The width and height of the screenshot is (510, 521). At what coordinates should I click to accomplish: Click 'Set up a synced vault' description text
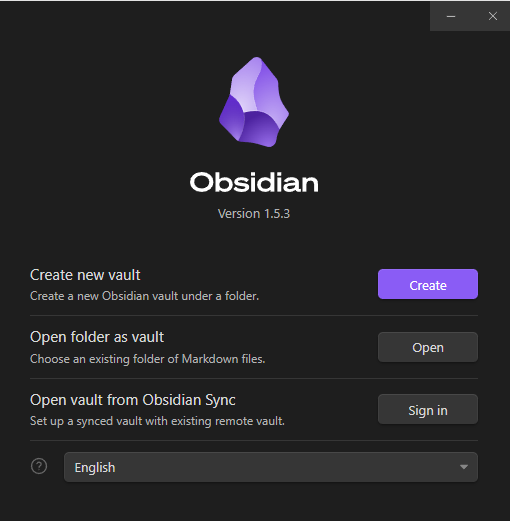[157, 421]
